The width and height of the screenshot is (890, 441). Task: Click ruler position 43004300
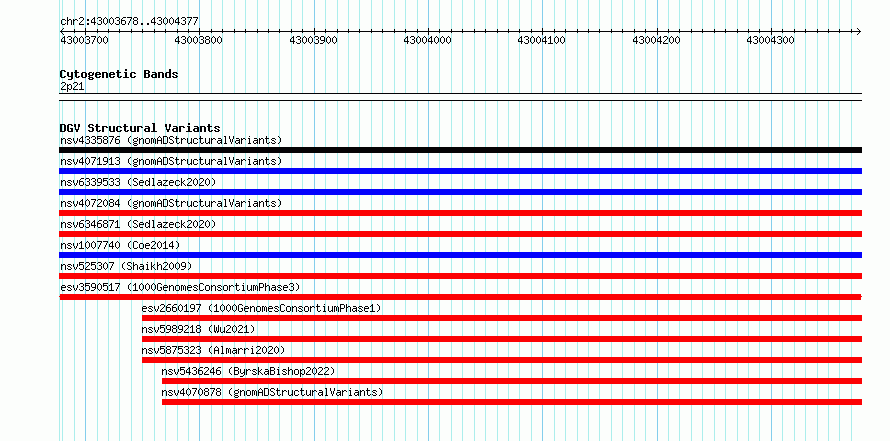pos(770,40)
